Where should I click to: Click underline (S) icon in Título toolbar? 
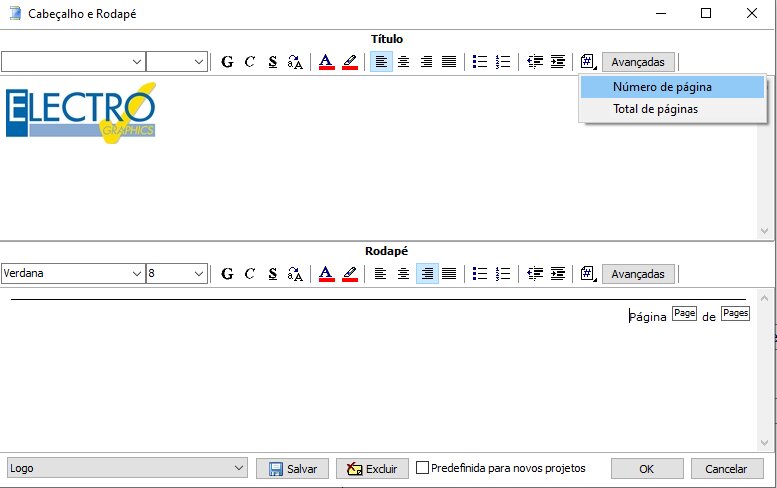point(272,62)
